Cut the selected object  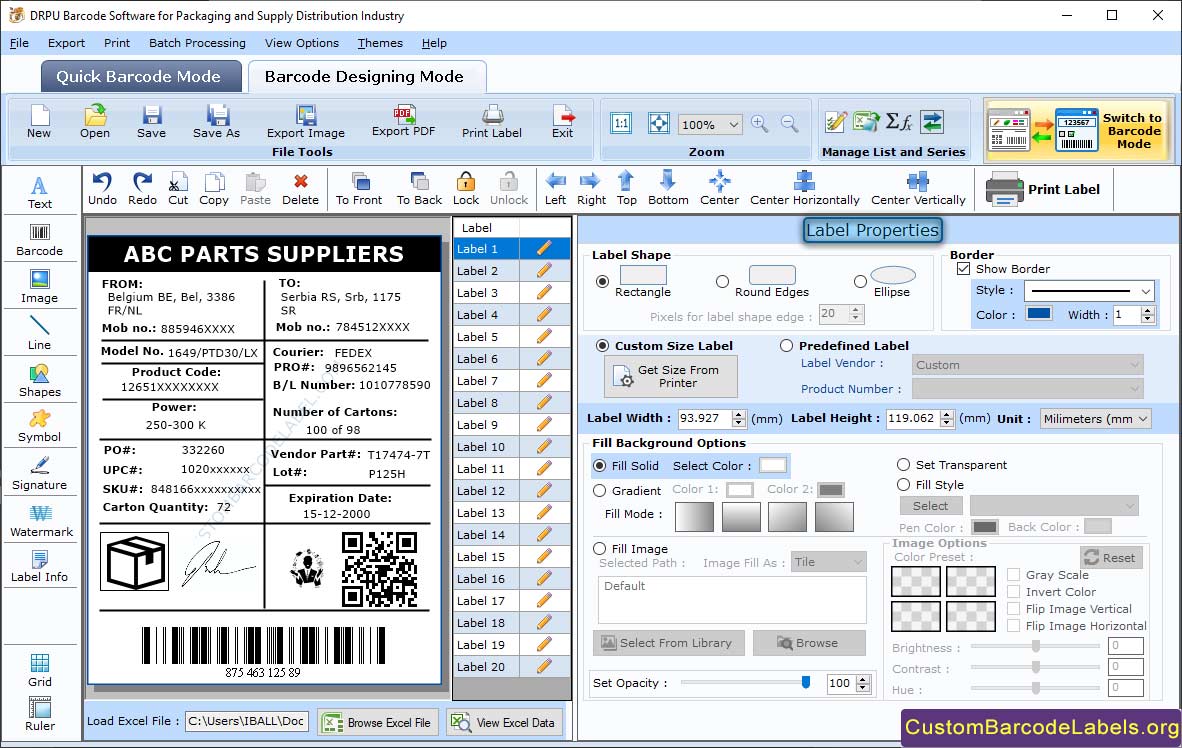[x=178, y=189]
